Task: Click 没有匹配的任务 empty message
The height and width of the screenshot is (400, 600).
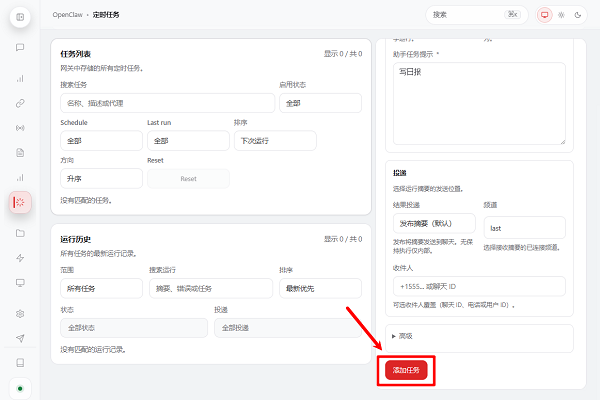Action: click(x=86, y=200)
